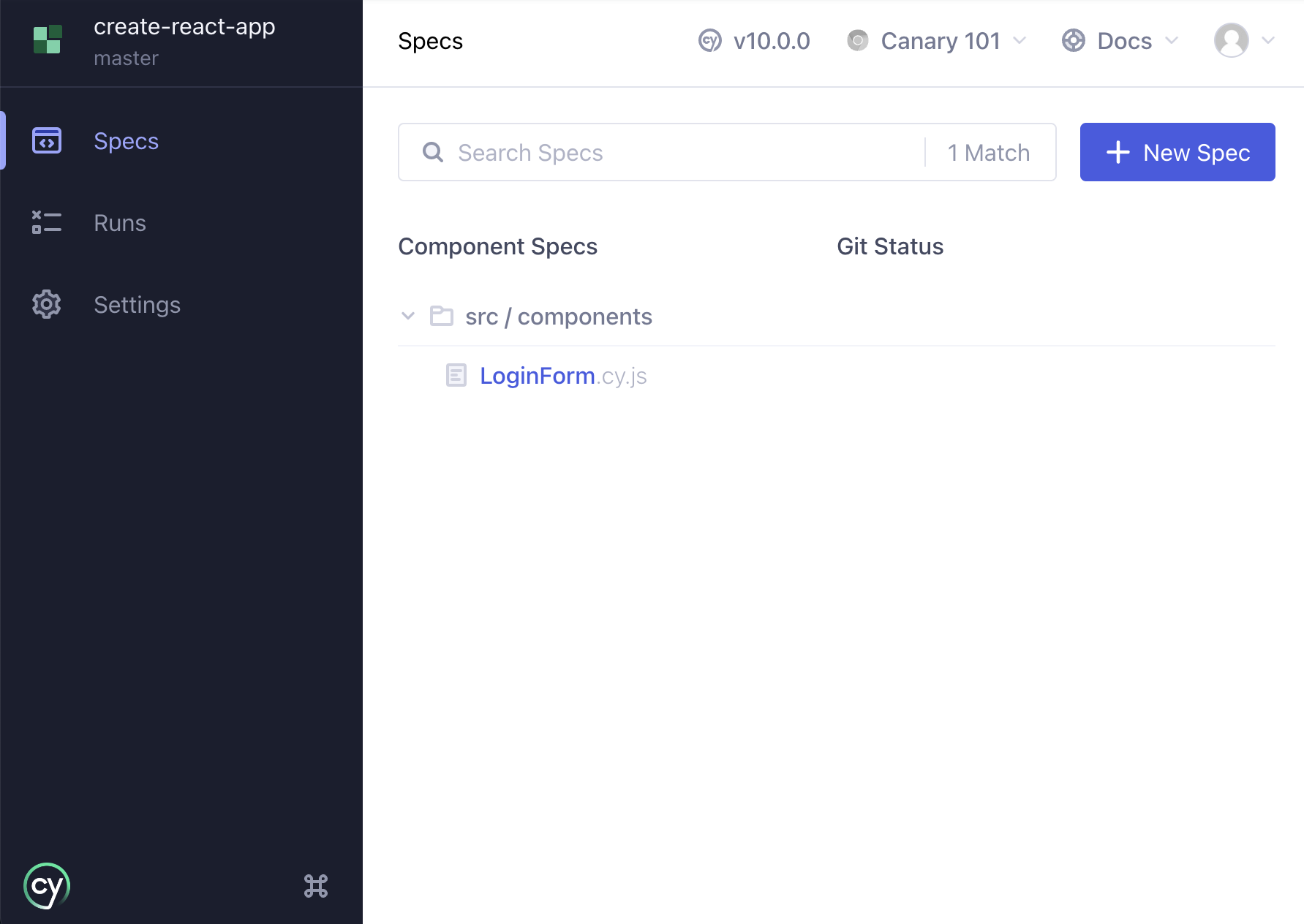Open the user account dropdown chevron
This screenshot has height=924, width=1304.
(x=1268, y=41)
